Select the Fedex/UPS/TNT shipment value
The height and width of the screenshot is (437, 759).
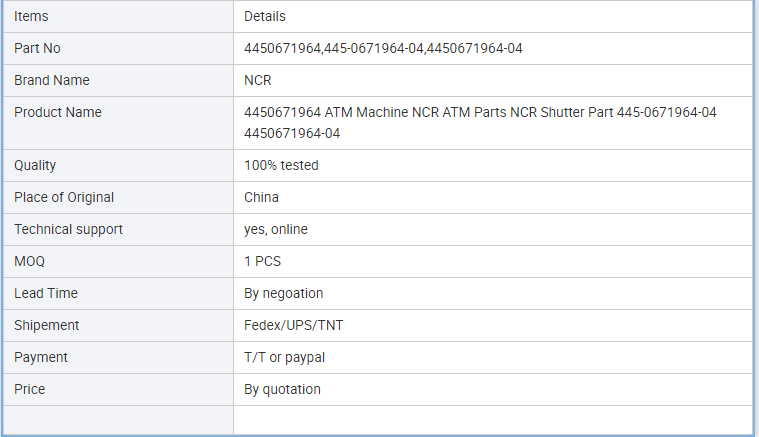294,325
